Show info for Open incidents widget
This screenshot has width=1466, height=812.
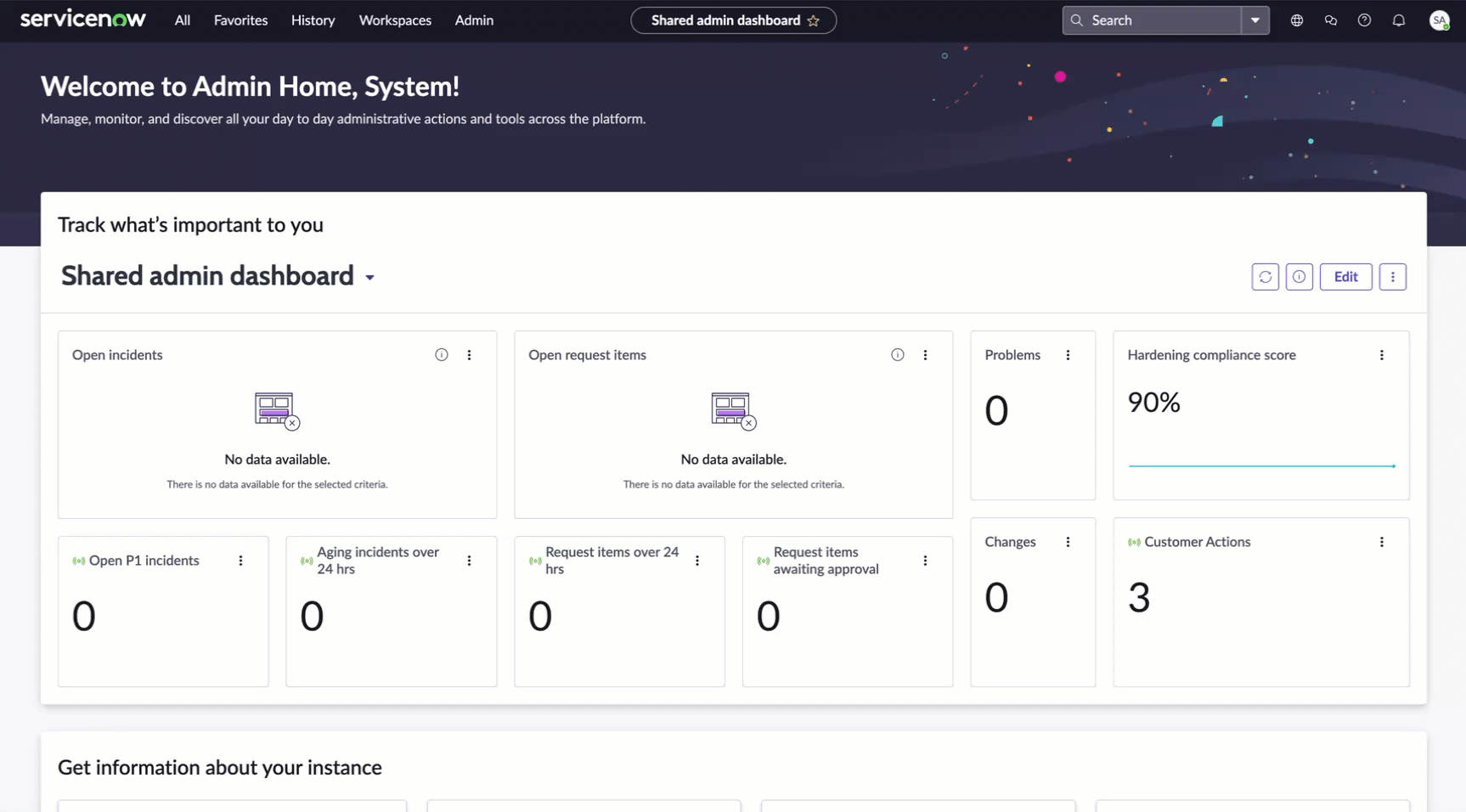442,355
